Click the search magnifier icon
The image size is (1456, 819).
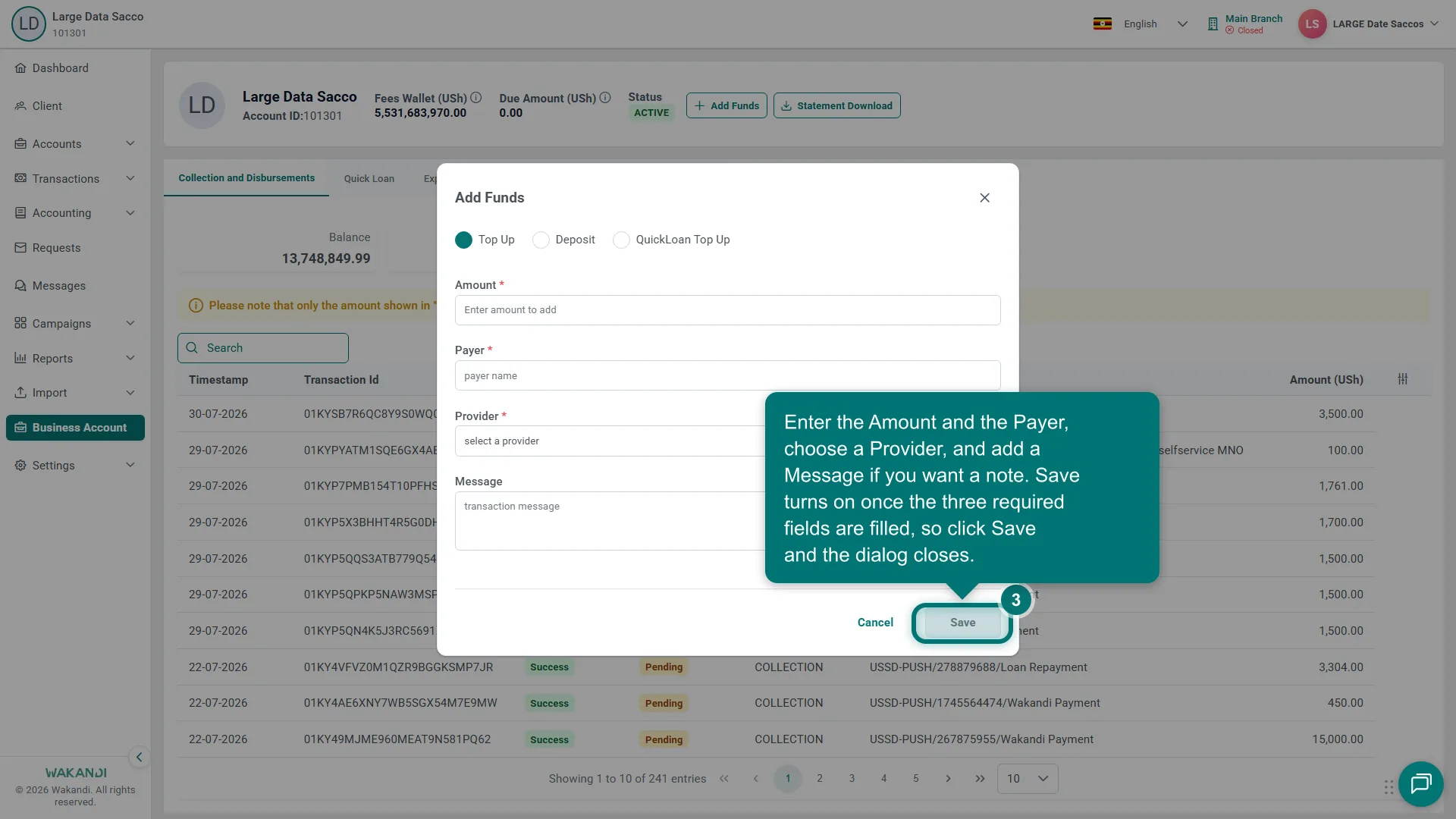tap(192, 348)
